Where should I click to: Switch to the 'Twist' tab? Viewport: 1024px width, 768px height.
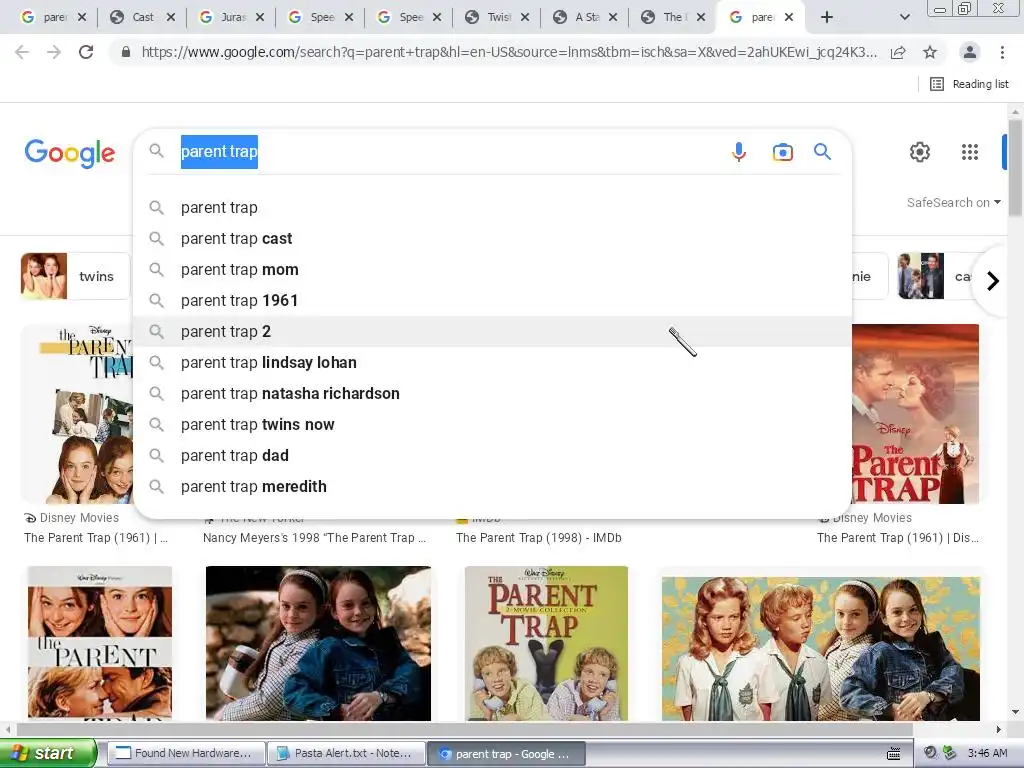(498, 18)
